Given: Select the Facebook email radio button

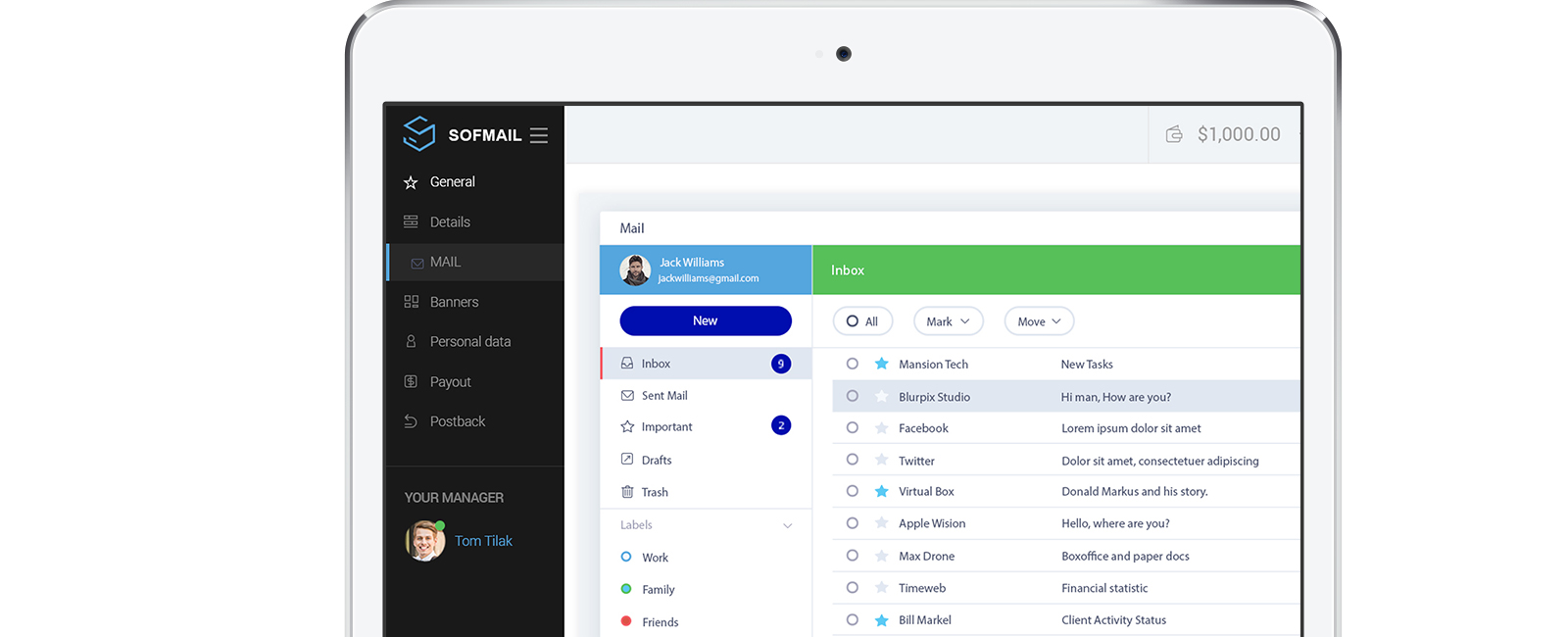Looking at the screenshot, I should click(x=853, y=428).
